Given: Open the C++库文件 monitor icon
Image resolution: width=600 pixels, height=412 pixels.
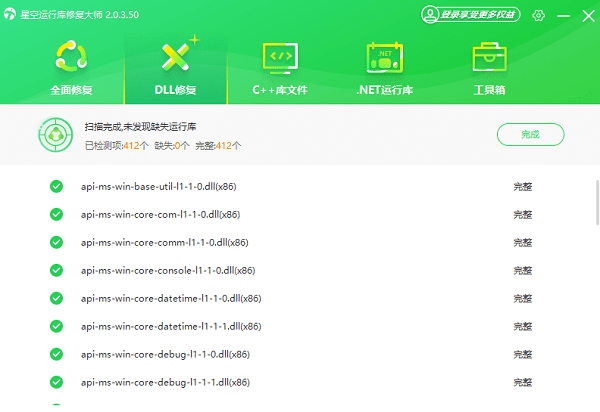Looking at the screenshot, I should (x=280, y=58).
